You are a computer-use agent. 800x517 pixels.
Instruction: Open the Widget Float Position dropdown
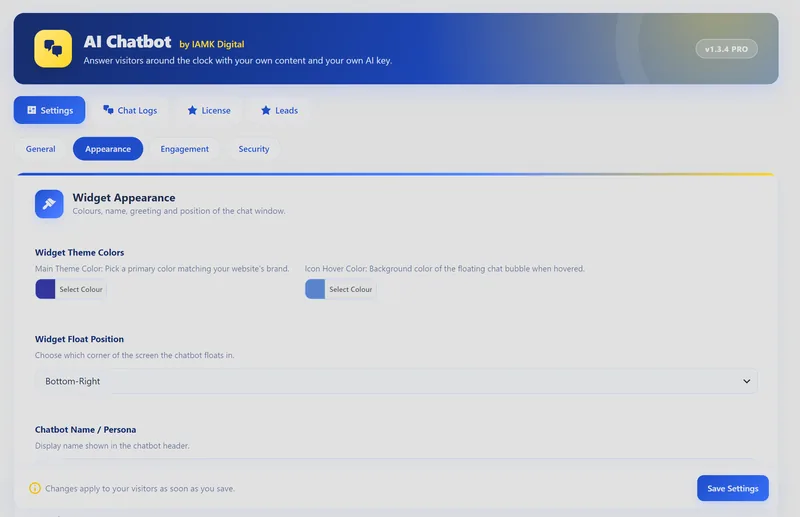[x=396, y=381]
